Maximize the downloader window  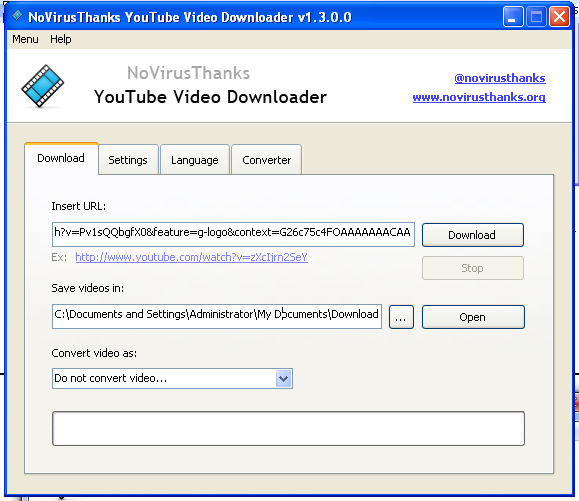(x=536, y=17)
